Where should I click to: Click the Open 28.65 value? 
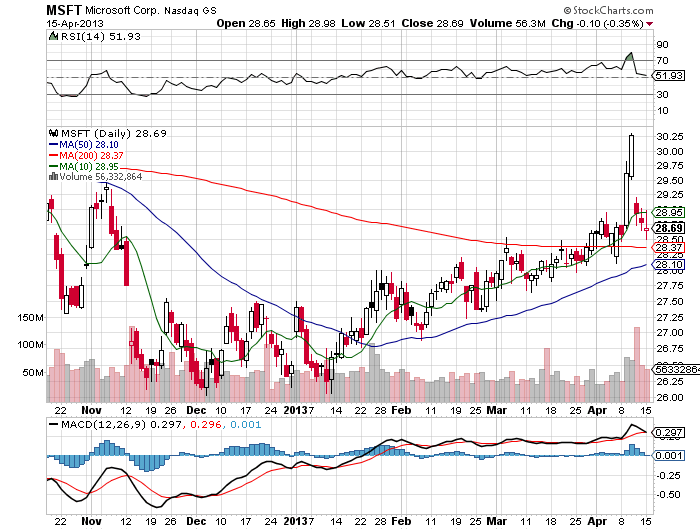(x=246, y=23)
